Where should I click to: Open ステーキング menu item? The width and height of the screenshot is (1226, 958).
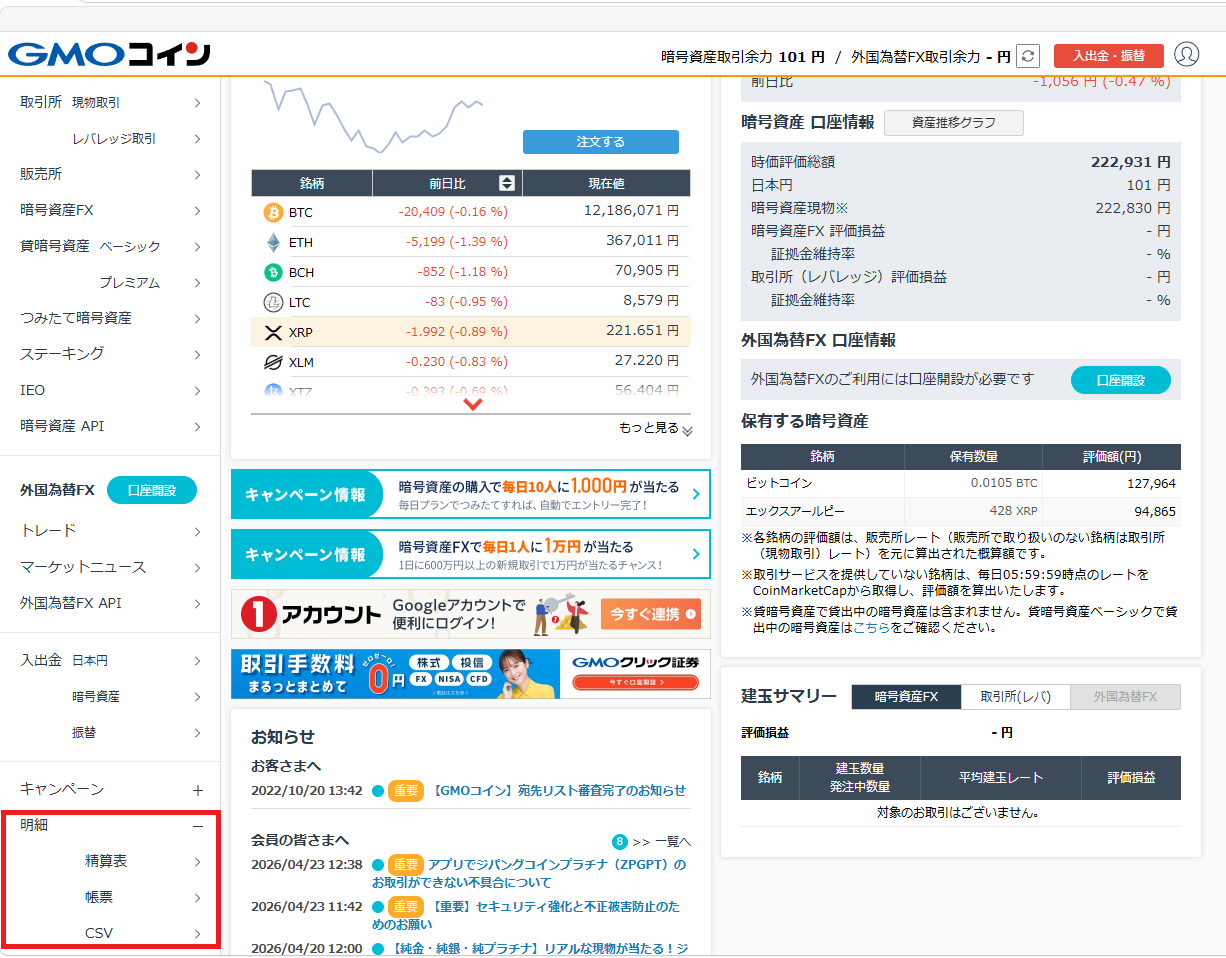[x=110, y=354]
